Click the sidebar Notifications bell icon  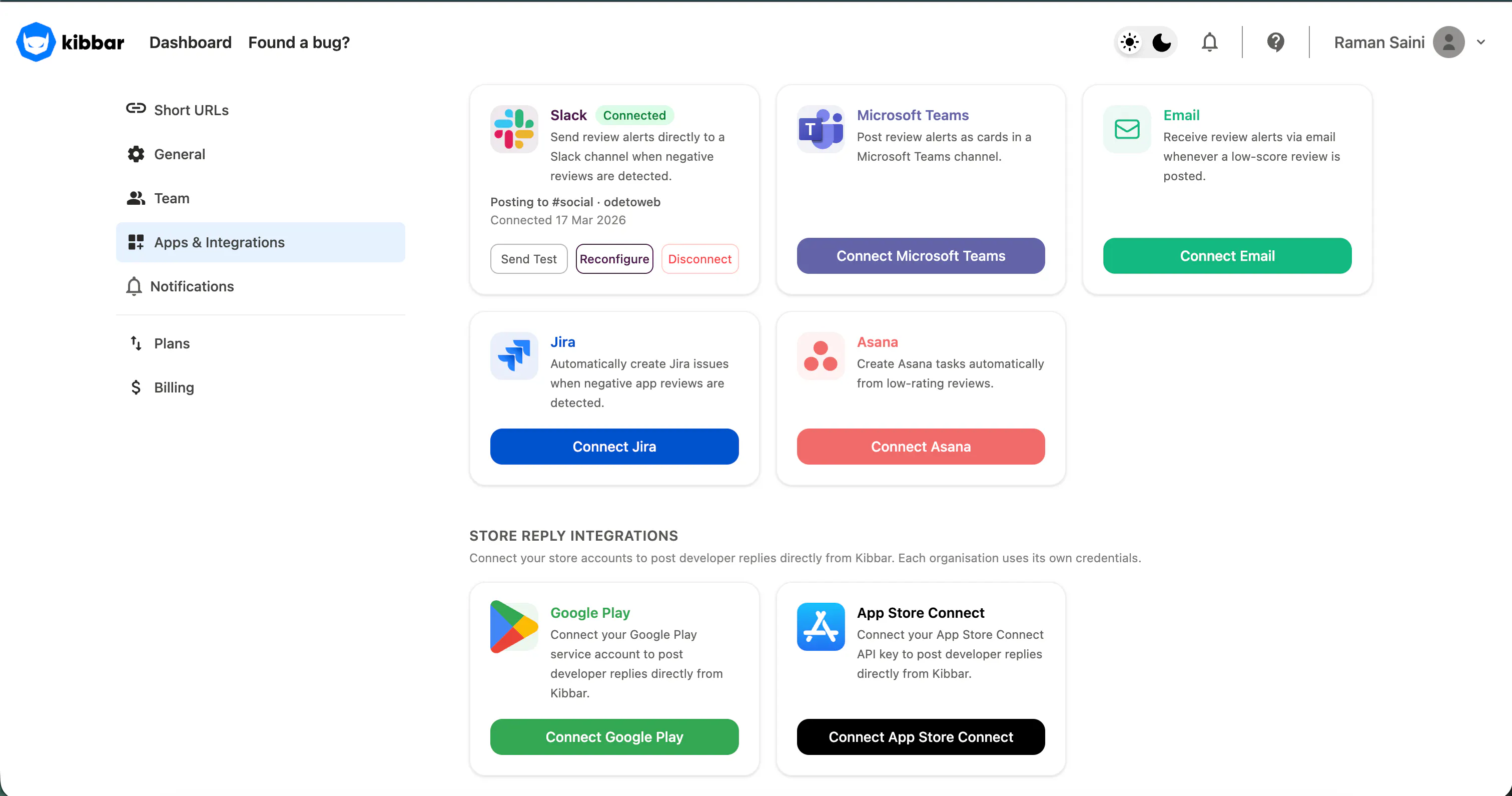click(134, 286)
